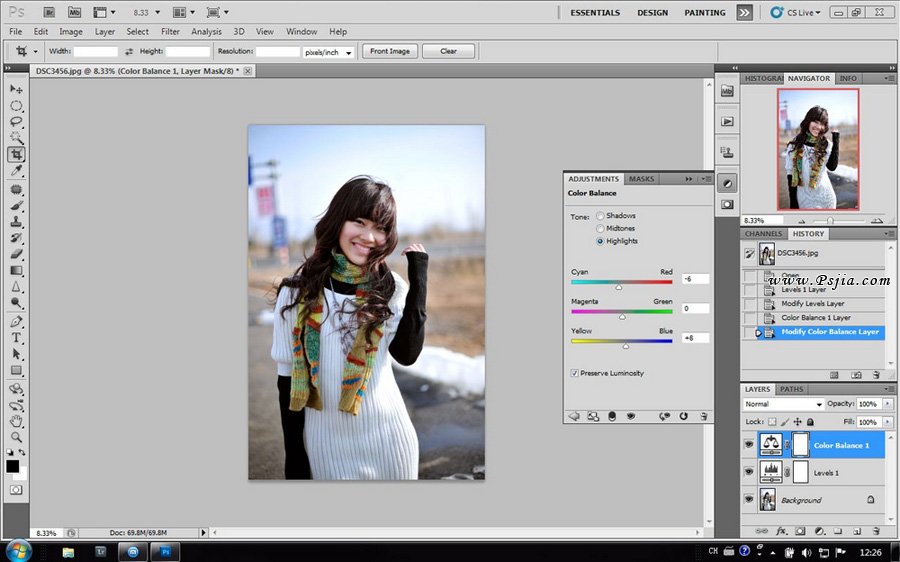Select the Zoom tool in the toolbox
The image size is (900, 562).
pyautogui.click(x=16, y=437)
